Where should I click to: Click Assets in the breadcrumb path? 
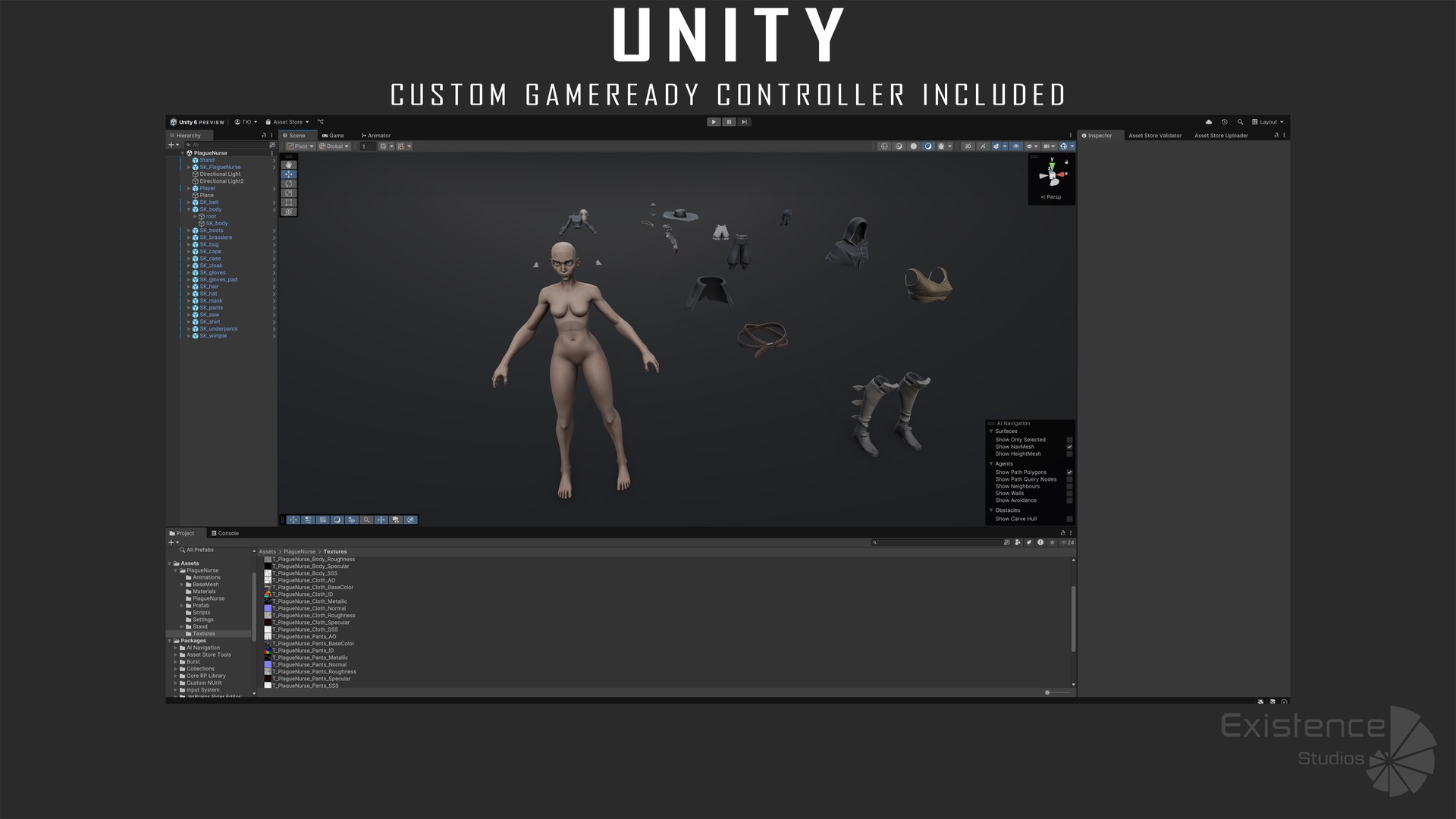pos(268,552)
